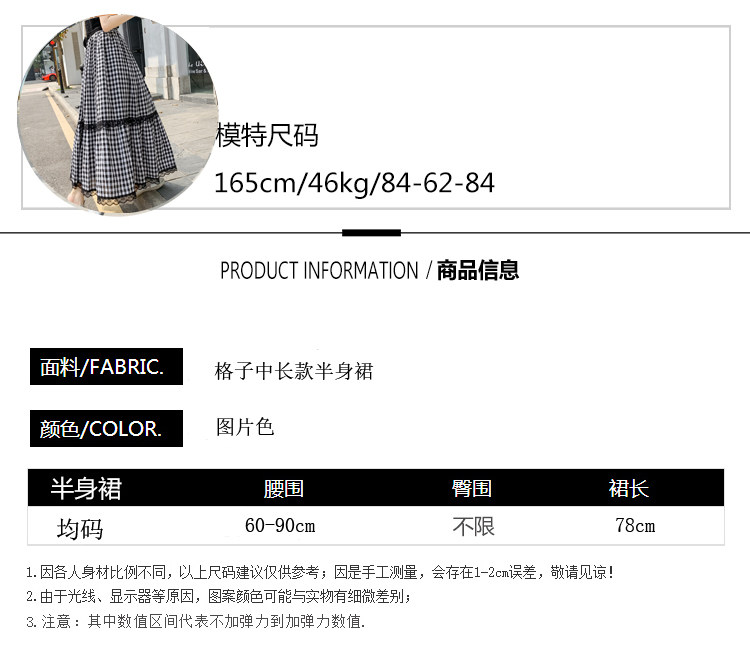
Task: Click the bold 商品信息 title
Action: click(477, 270)
